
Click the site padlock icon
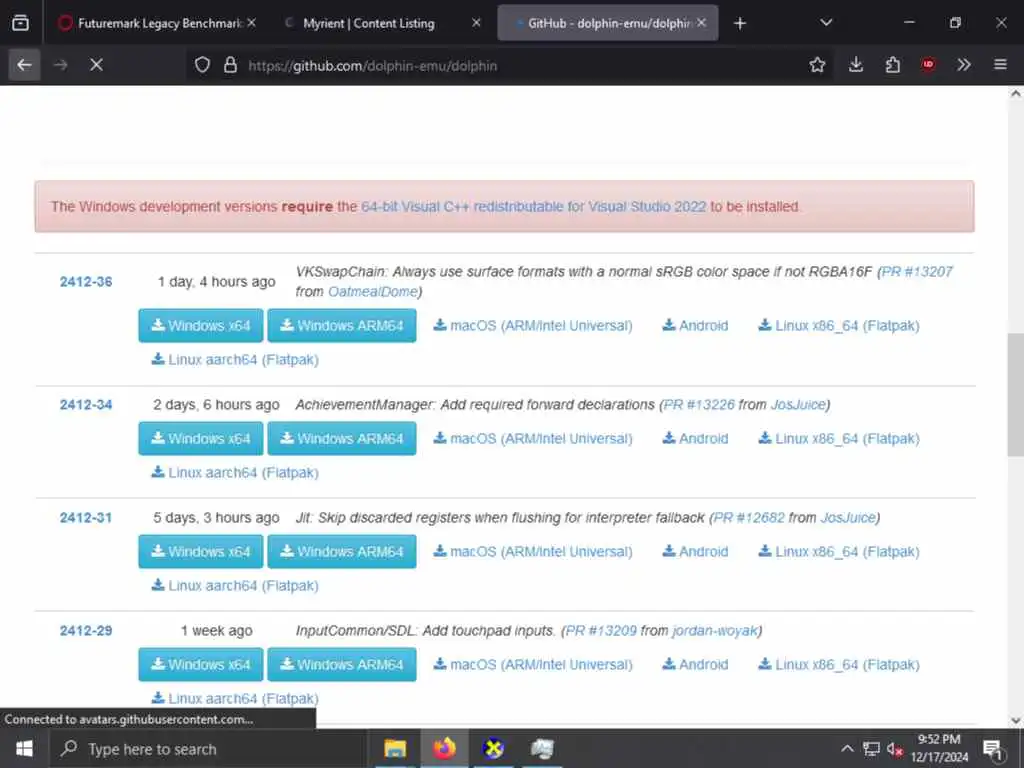[230, 65]
